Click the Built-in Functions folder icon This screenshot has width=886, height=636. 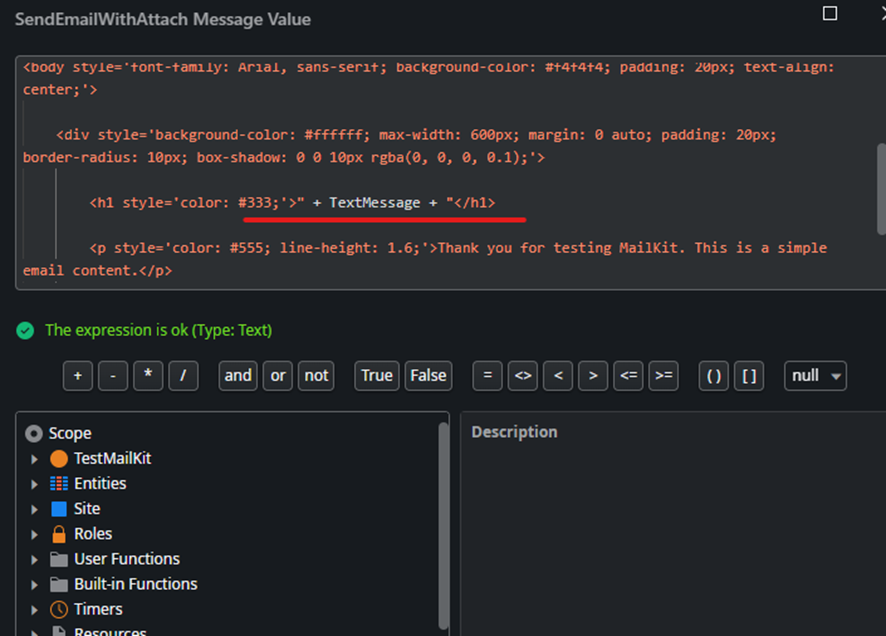[x=60, y=584]
